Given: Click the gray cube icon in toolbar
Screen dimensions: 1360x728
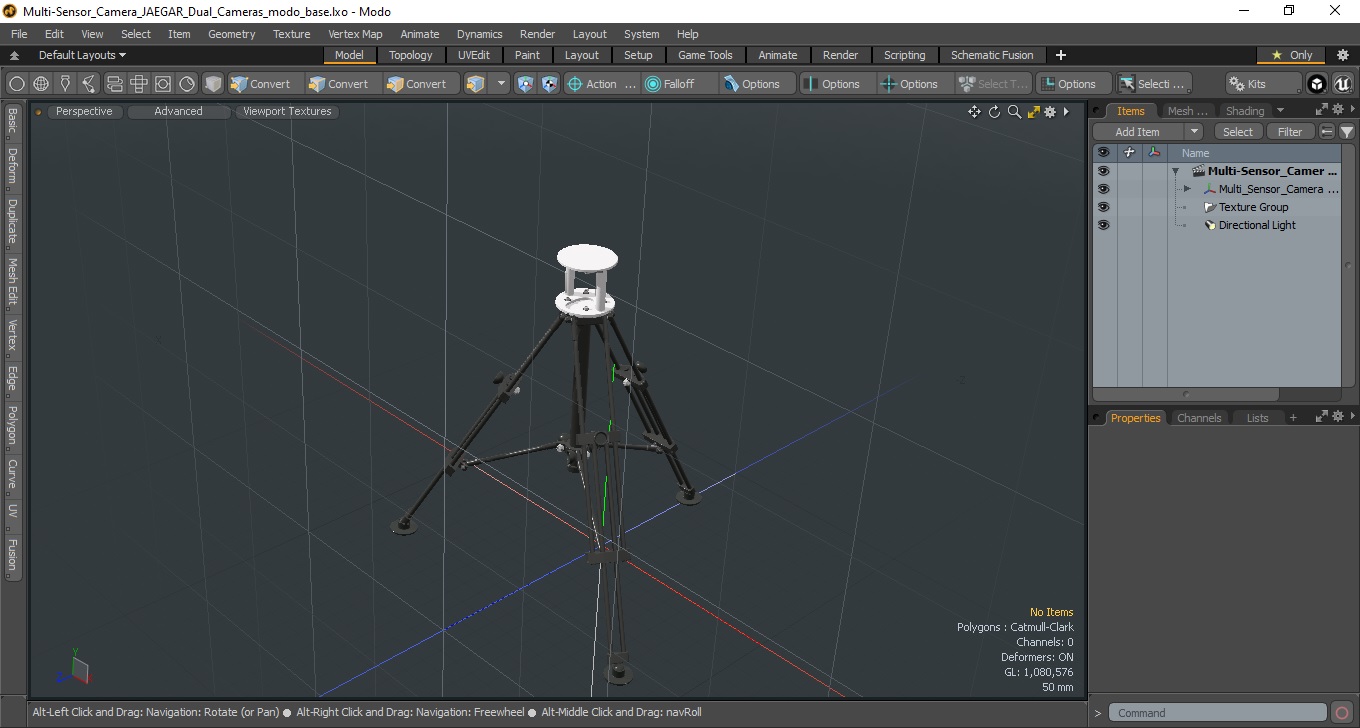Looking at the screenshot, I should coord(213,84).
